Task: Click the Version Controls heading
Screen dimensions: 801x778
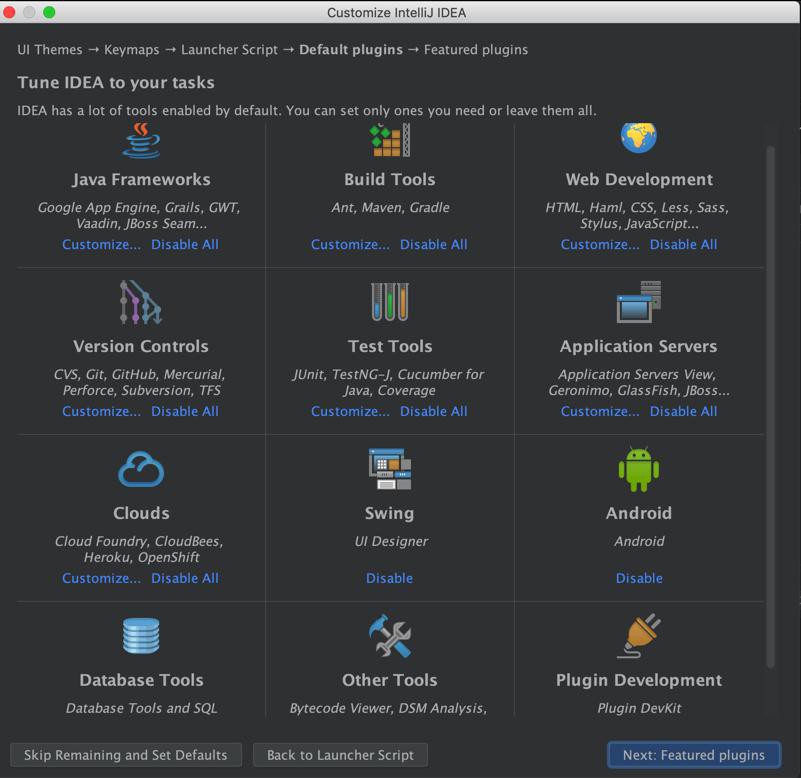Action: 141,346
